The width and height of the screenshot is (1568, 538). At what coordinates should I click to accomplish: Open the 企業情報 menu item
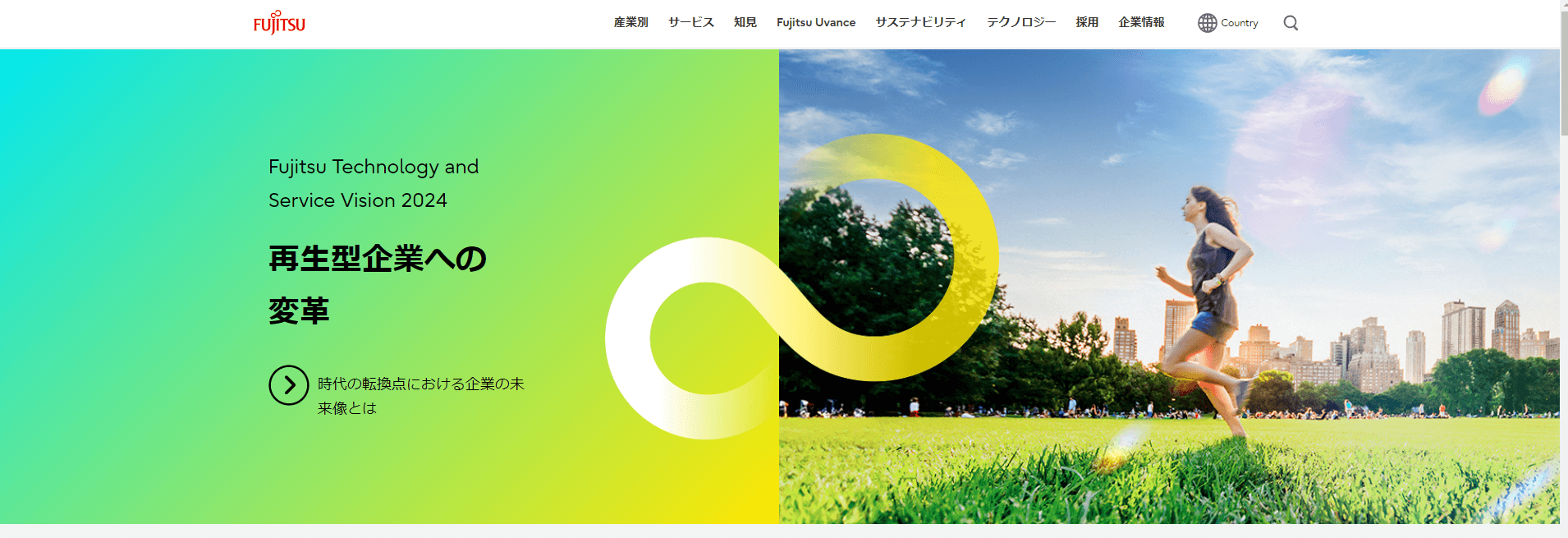(x=1141, y=23)
